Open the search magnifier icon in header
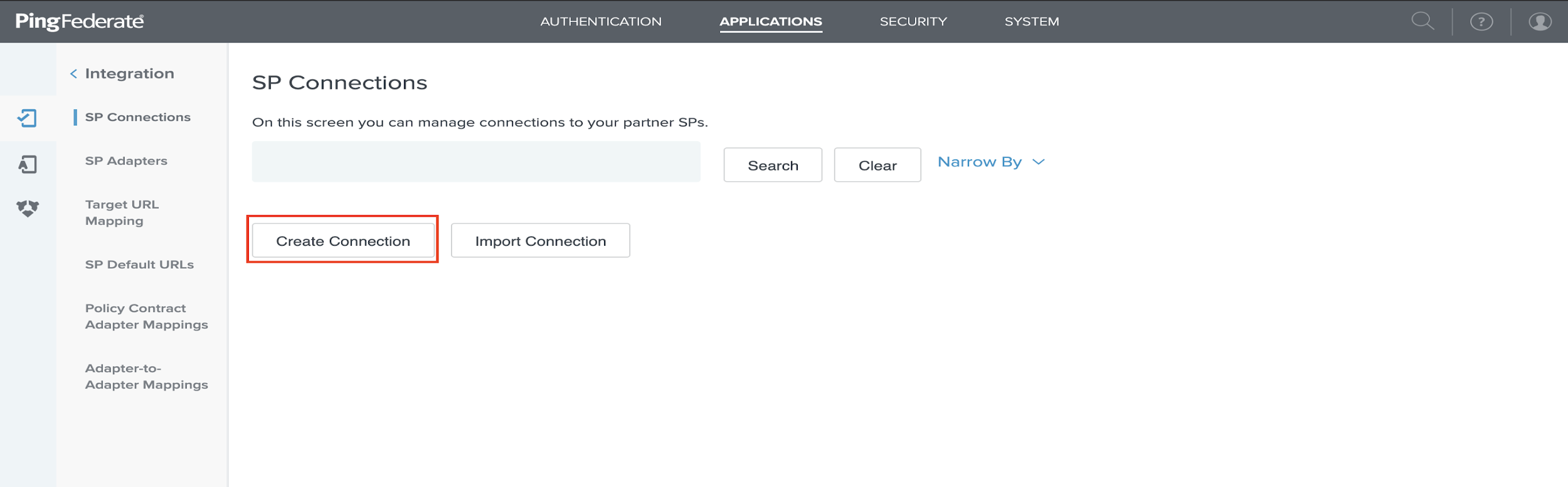This screenshot has width=1568, height=487. pos(1422,21)
